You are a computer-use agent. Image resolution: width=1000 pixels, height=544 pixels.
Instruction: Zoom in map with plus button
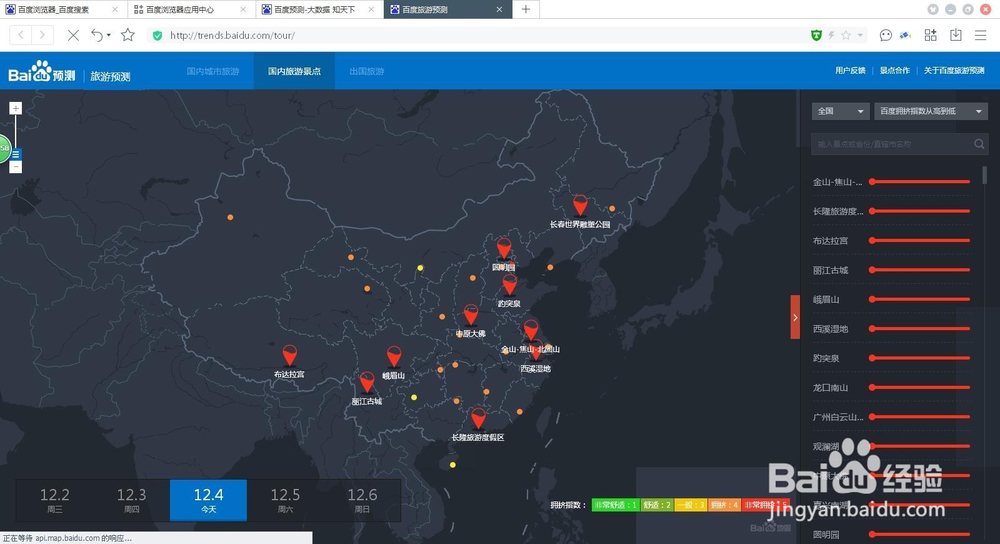16,108
